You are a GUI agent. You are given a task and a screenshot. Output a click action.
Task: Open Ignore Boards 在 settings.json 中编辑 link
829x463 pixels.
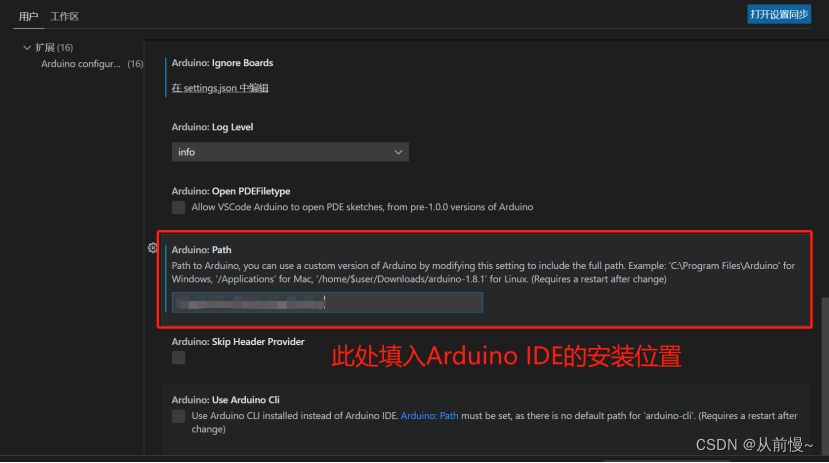[220, 88]
